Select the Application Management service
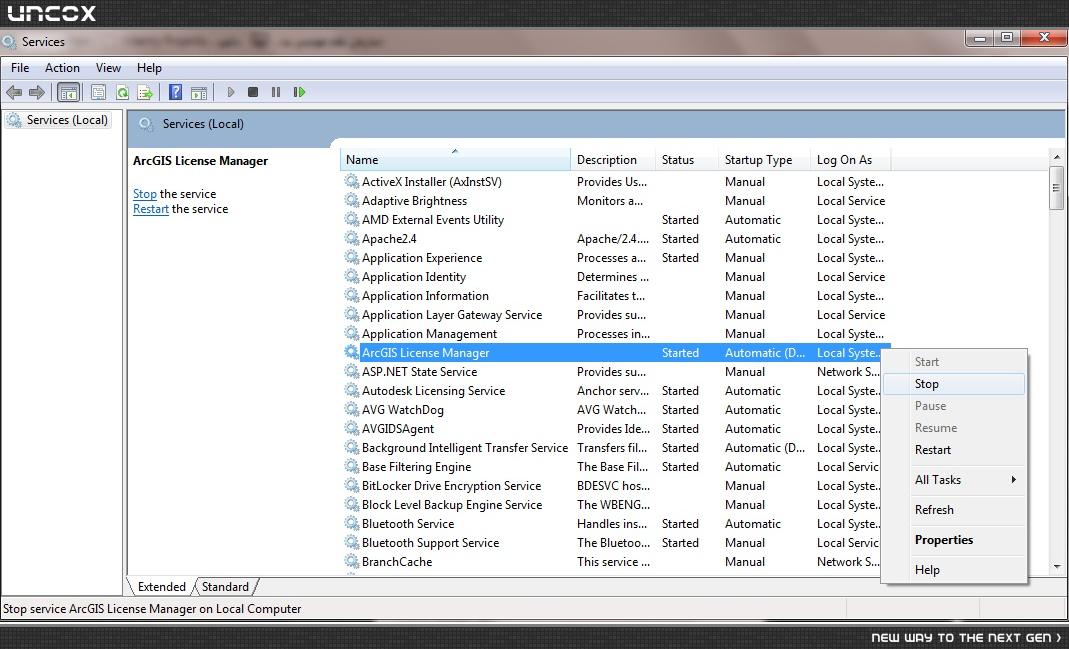This screenshot has height=649, width=1069. (x=615, y=334)
